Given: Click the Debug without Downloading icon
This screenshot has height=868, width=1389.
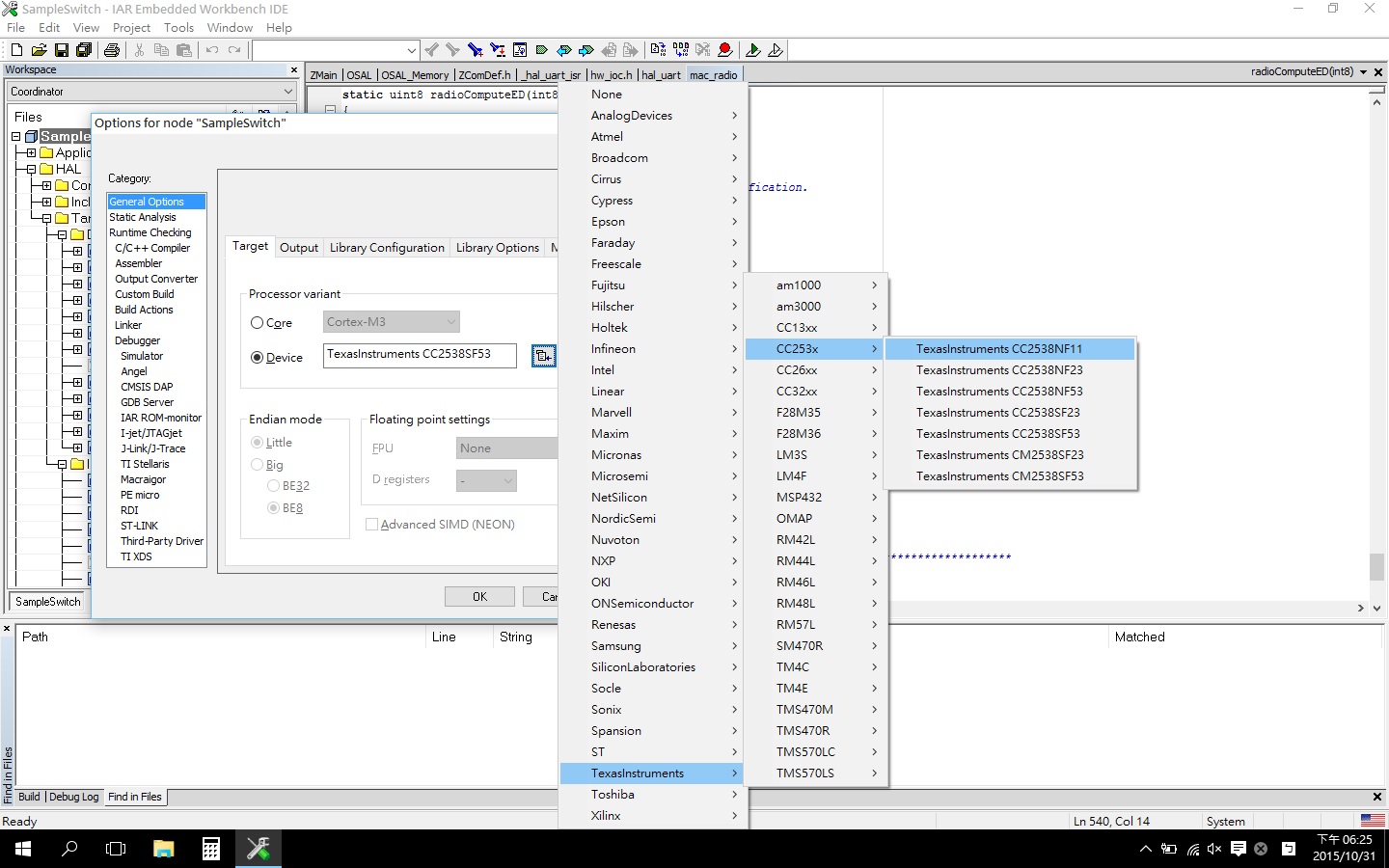Looking at the screenshot, I should (776, 50).
